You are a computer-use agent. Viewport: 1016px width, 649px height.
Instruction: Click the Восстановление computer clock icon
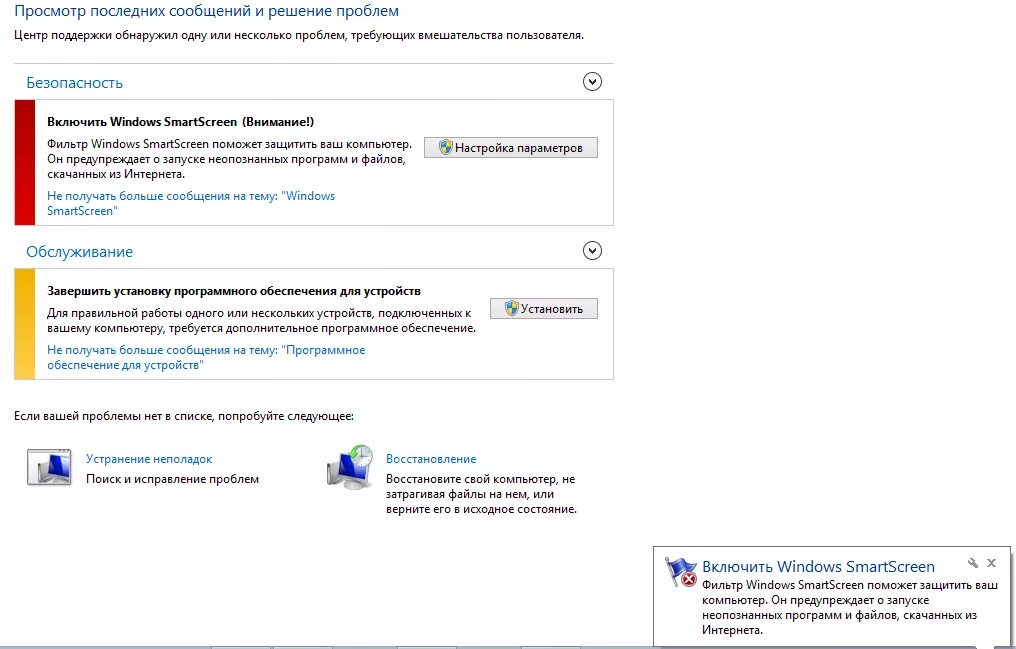pos(350,466)
